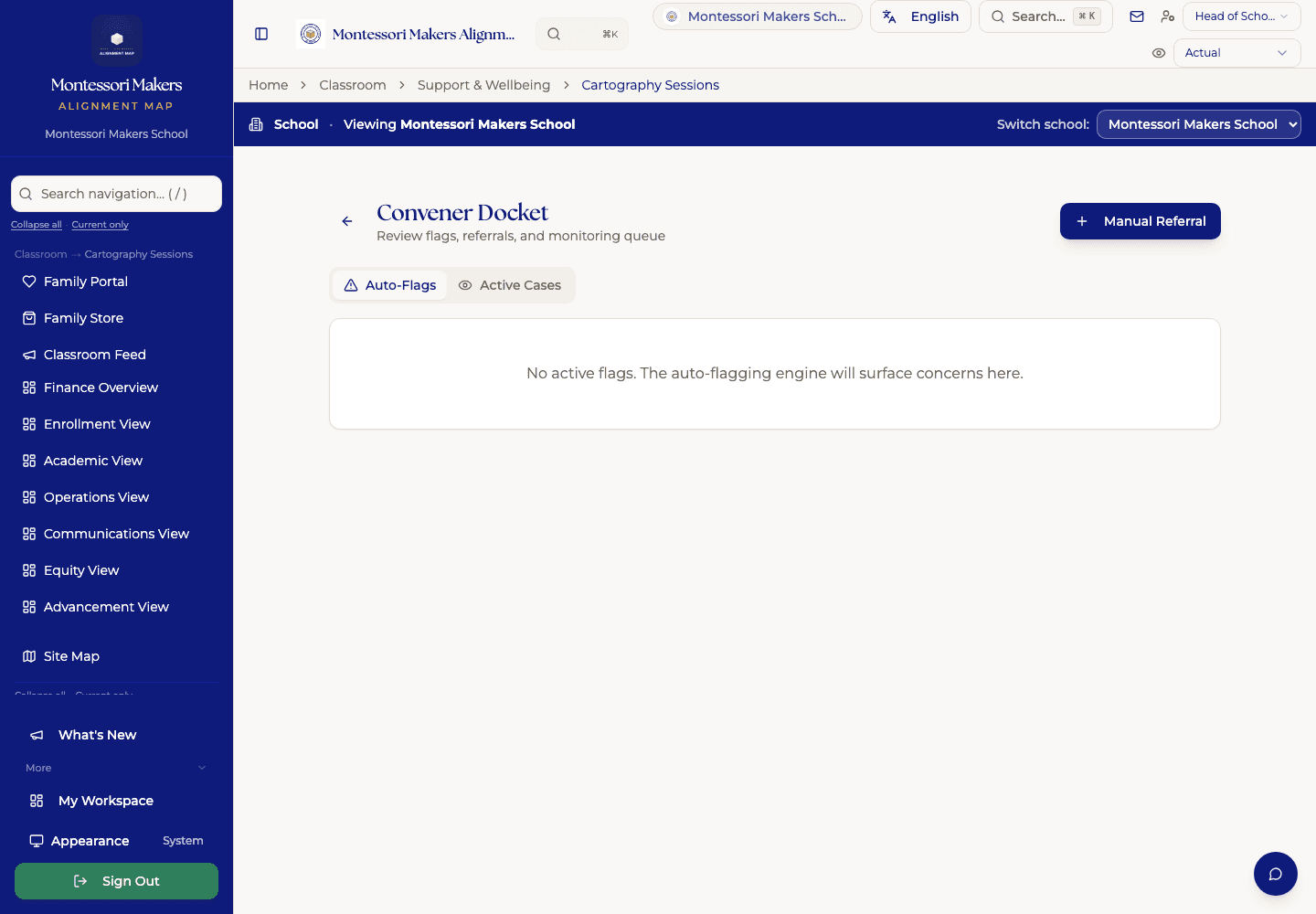Click the Collapse all link

37,225
